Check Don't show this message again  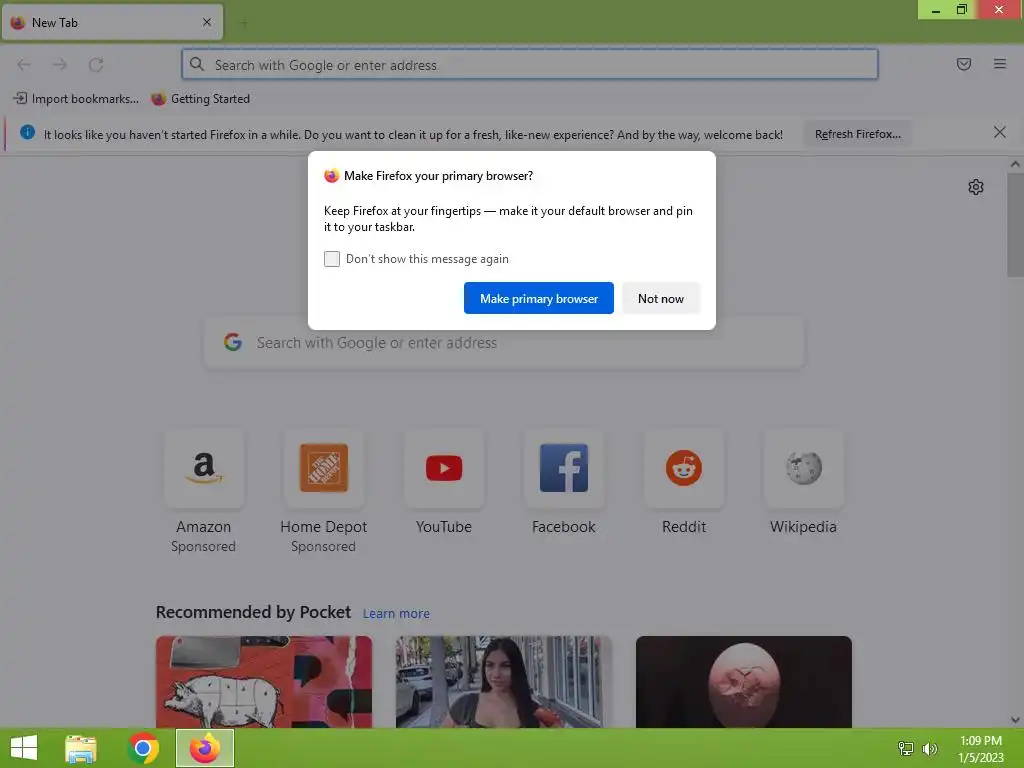click(x=332, y=259)
